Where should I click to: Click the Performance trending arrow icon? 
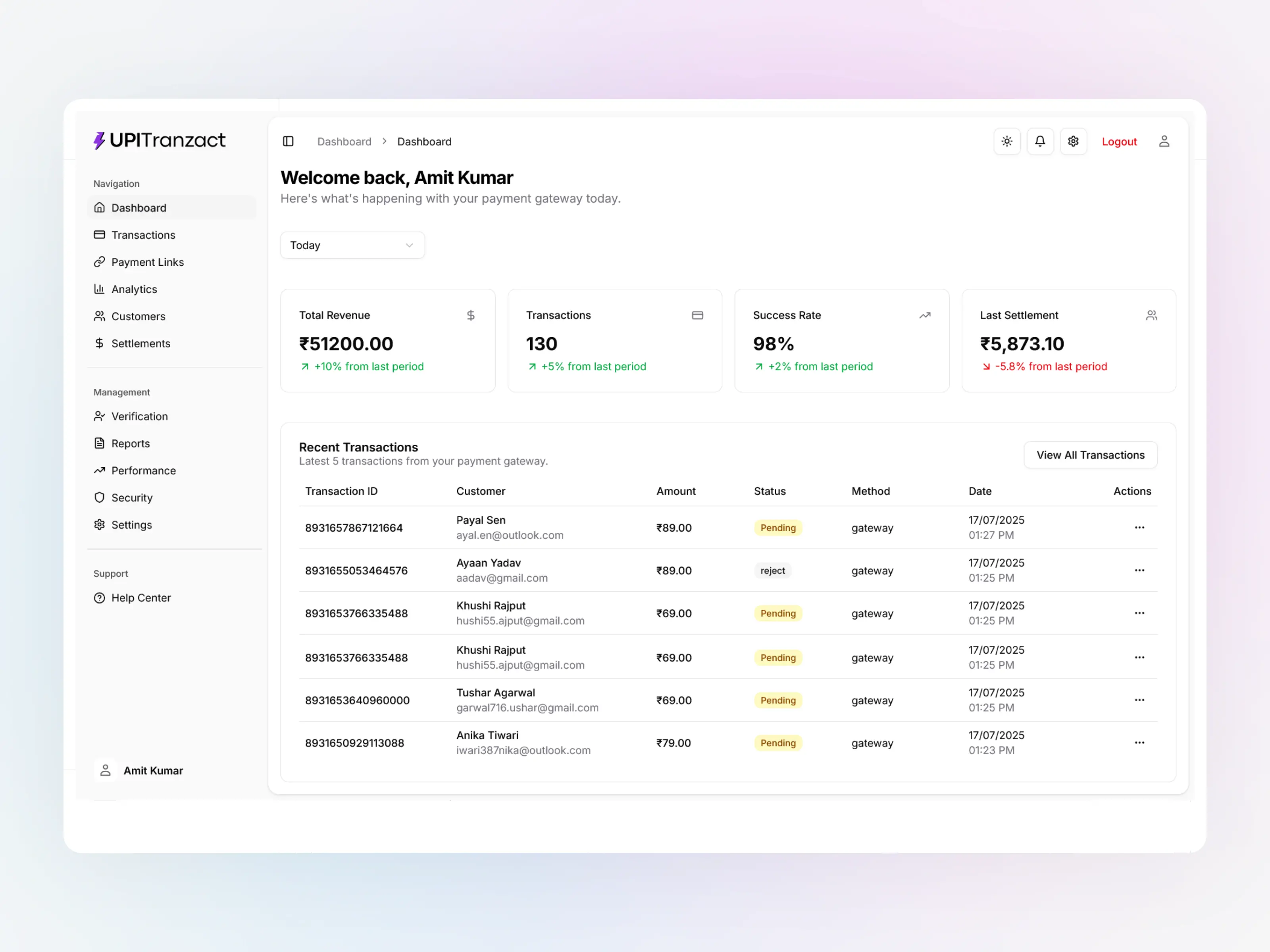point(100,470)
